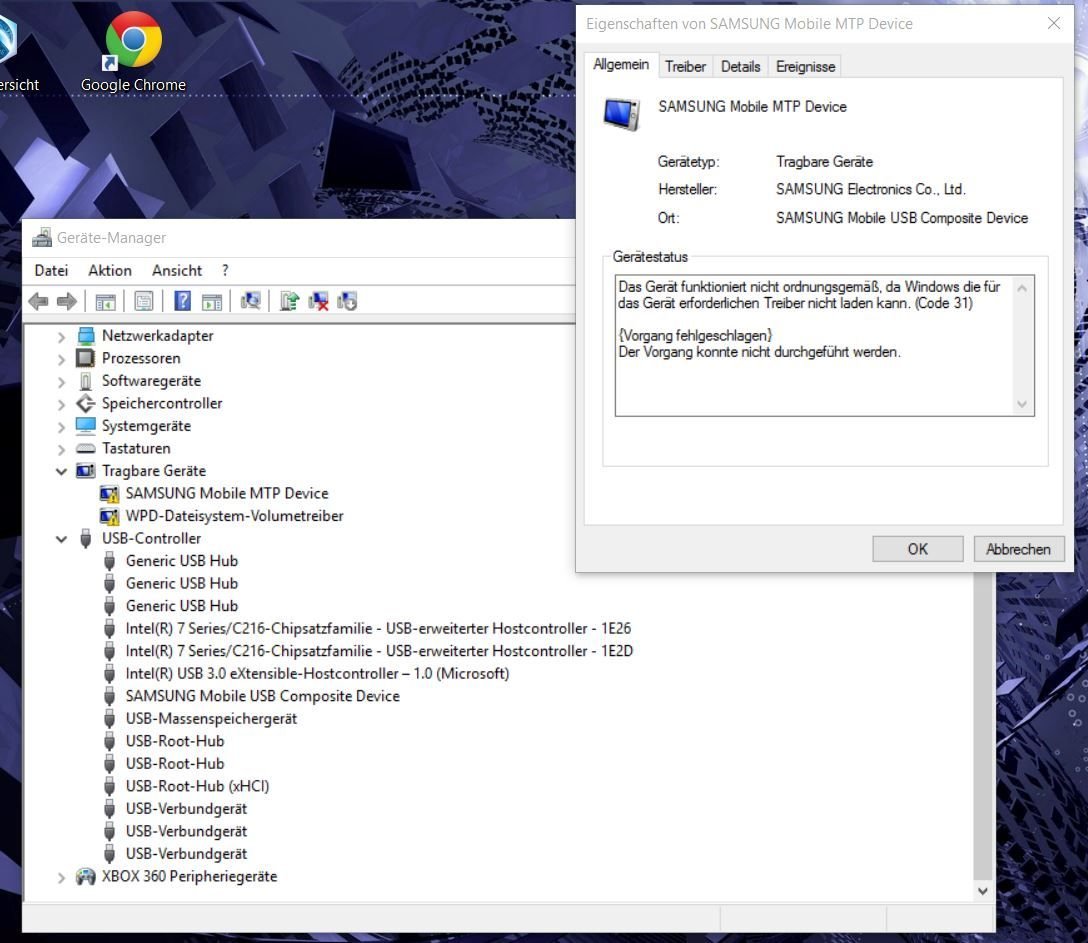This screenshot has height=943, width=1088.
Task: Select Intel(R) USB 3.0 eXtensible-Hostcontroller entry
Action: coord(317,674)
